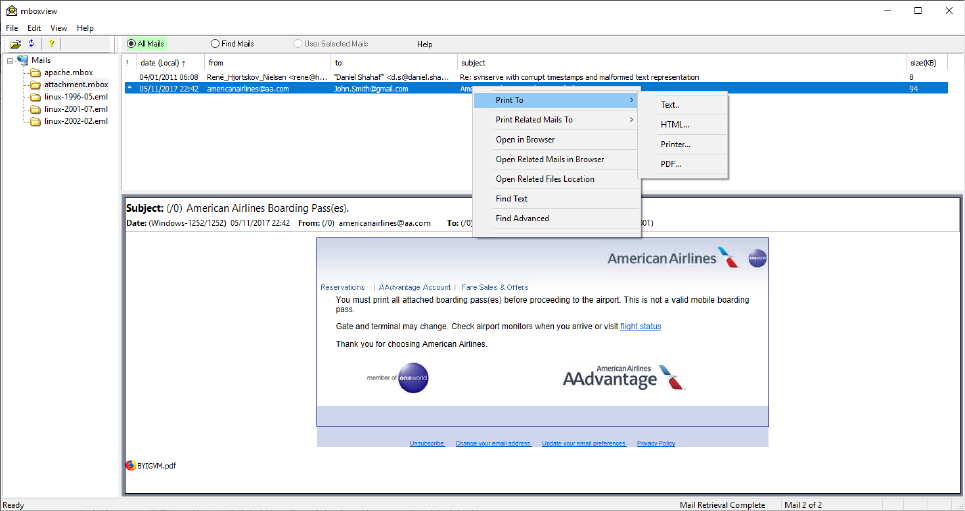965x511 pixels.
Task: Click the mboxview app icon in title bar
Action: [11, 10]
